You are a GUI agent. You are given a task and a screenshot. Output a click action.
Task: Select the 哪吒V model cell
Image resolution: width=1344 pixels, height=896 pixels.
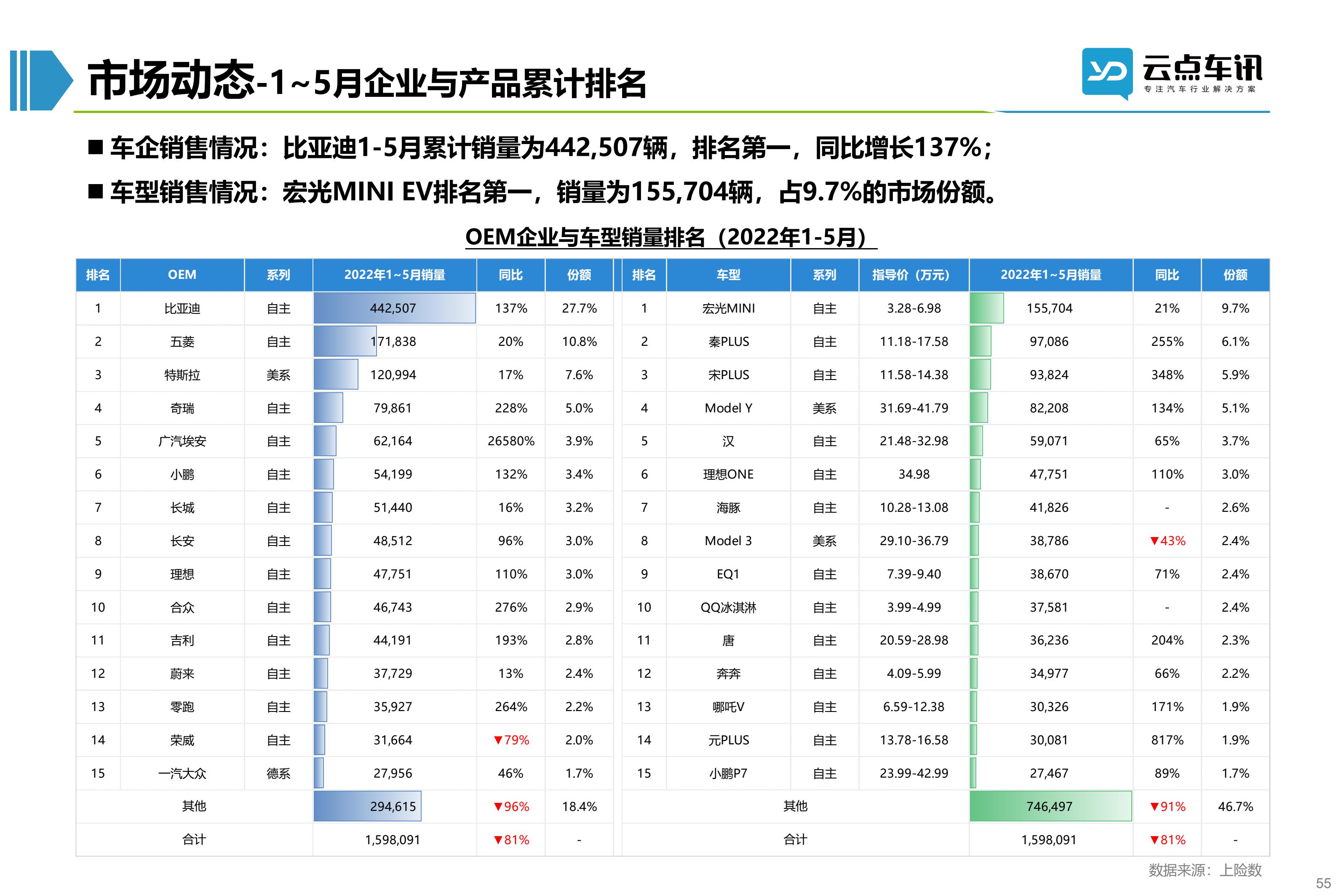(728, 707)
